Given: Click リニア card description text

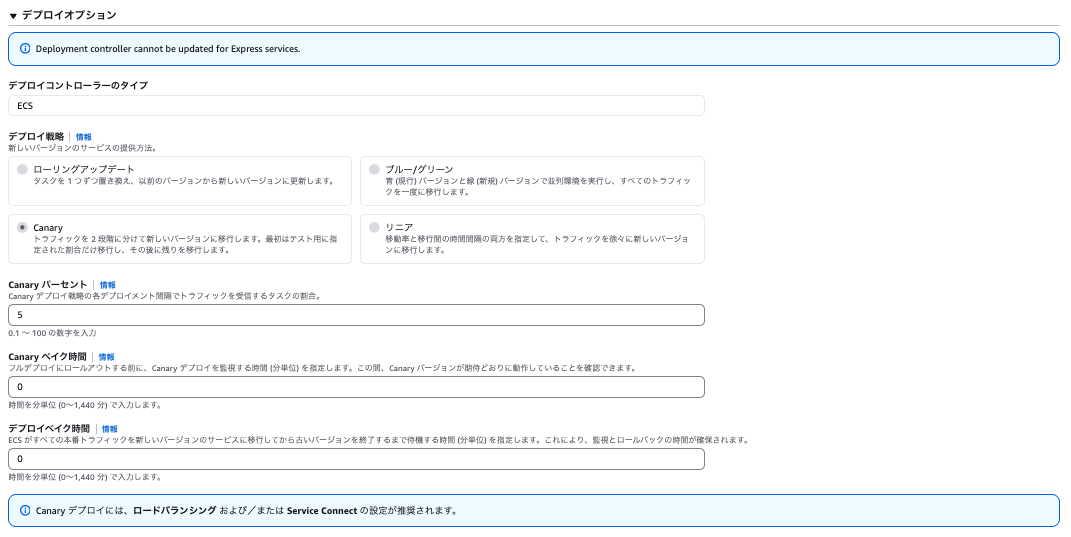Looking at the screenshot, I should point(537,245).
